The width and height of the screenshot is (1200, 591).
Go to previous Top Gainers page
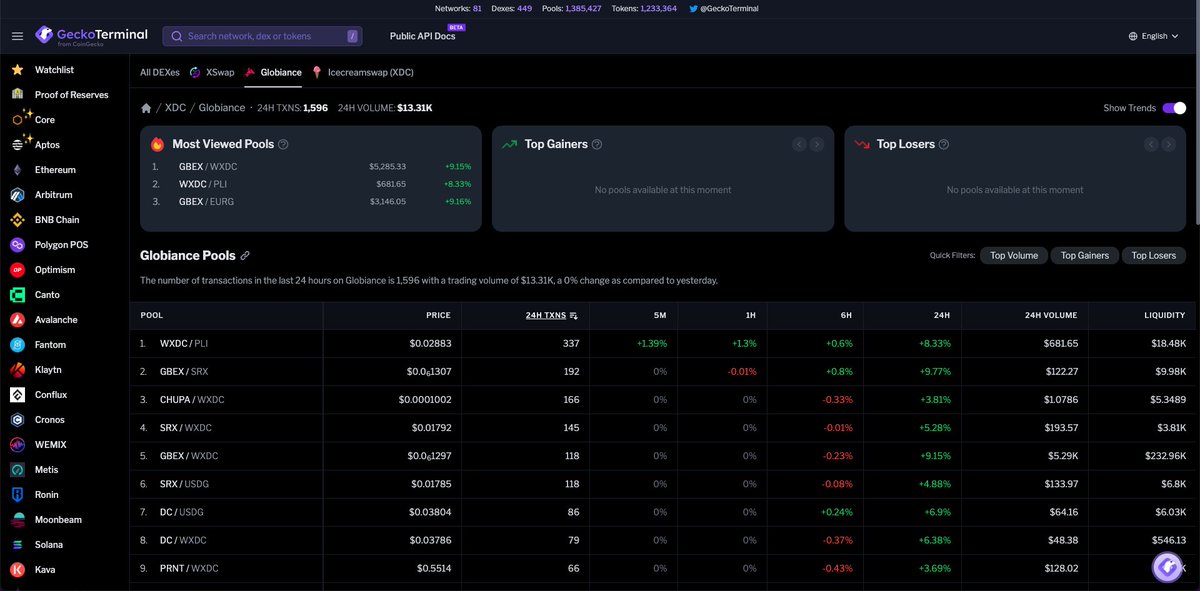[799, 144]
